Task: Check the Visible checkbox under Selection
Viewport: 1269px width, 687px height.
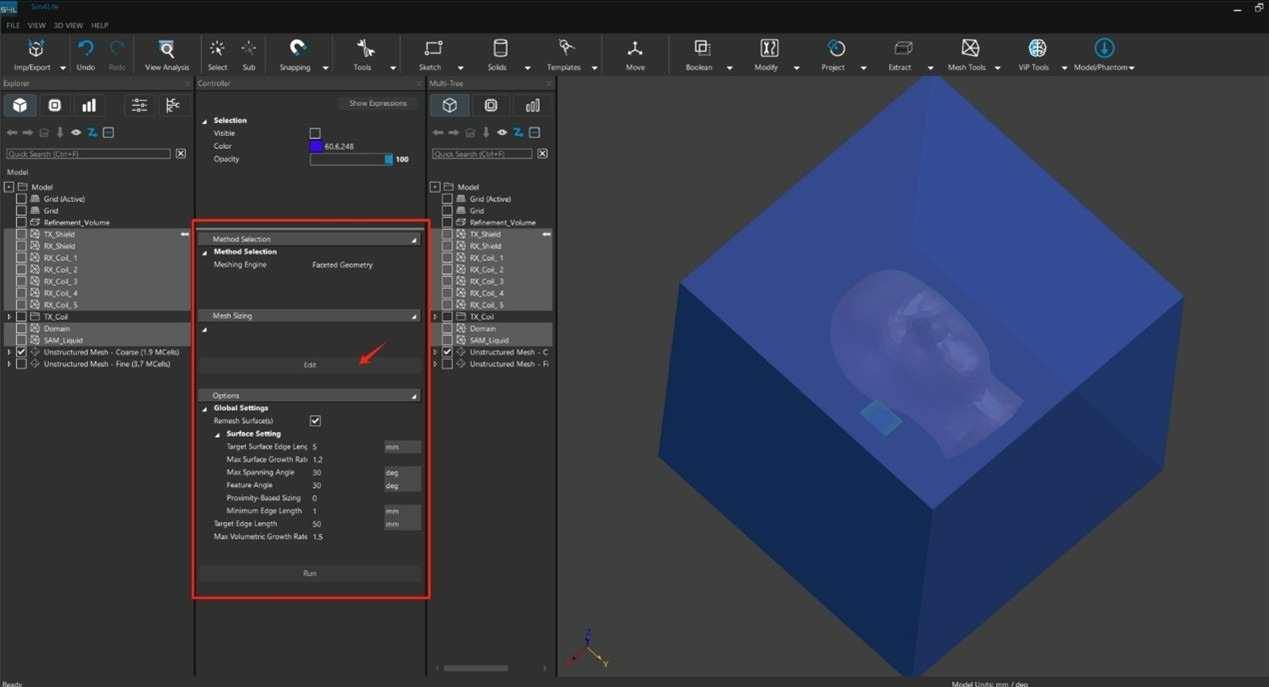Action: [x=315, y=133]
